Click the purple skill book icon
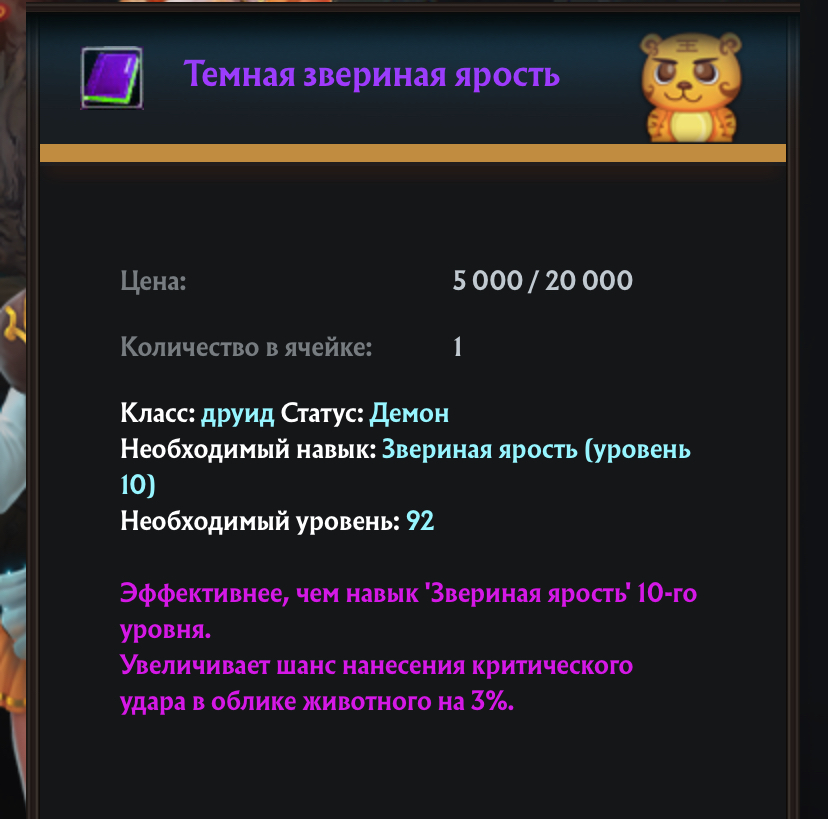Image resolution: width=828 pixels, height=819 pixels. (112, 78)
